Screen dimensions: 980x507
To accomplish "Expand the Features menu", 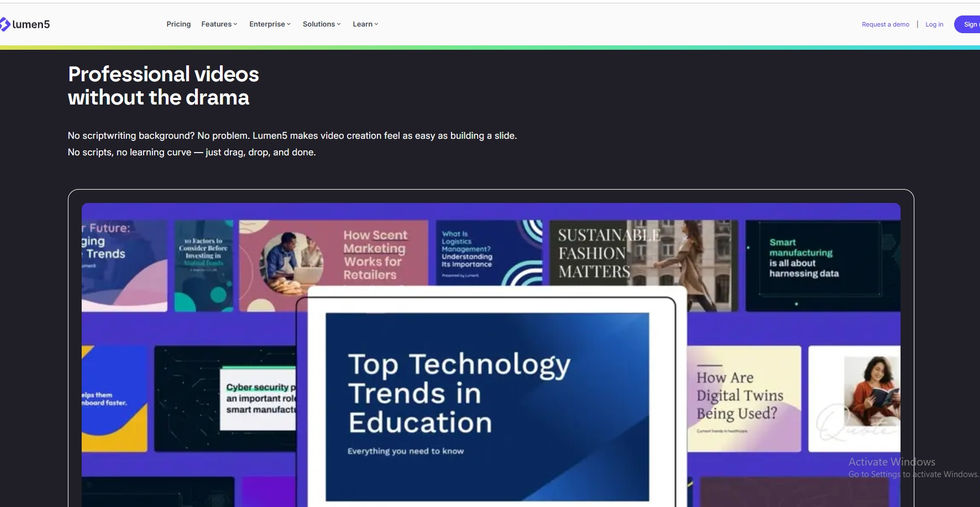I will coord(219,24).
